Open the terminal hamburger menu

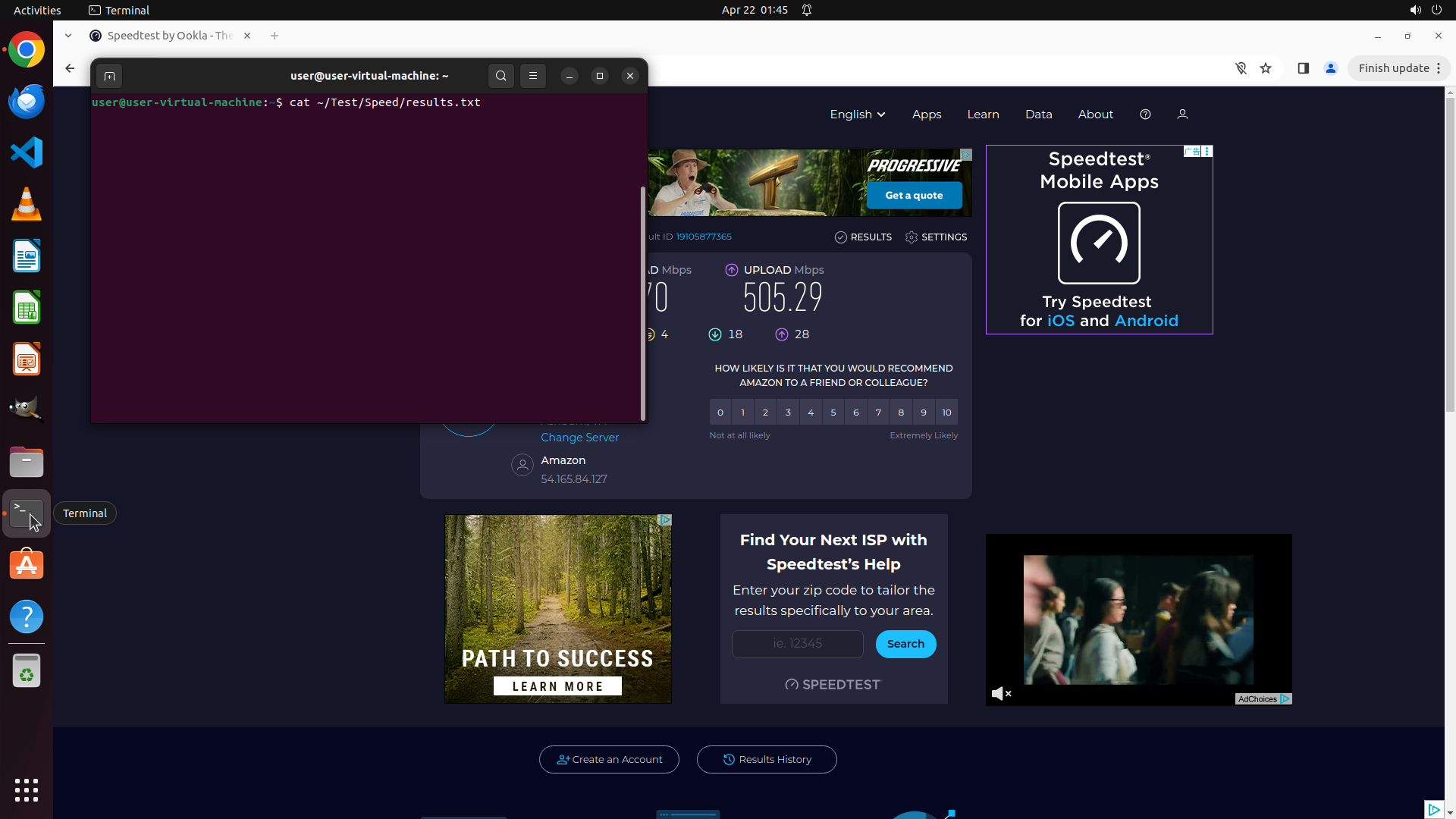click(533, 76)
